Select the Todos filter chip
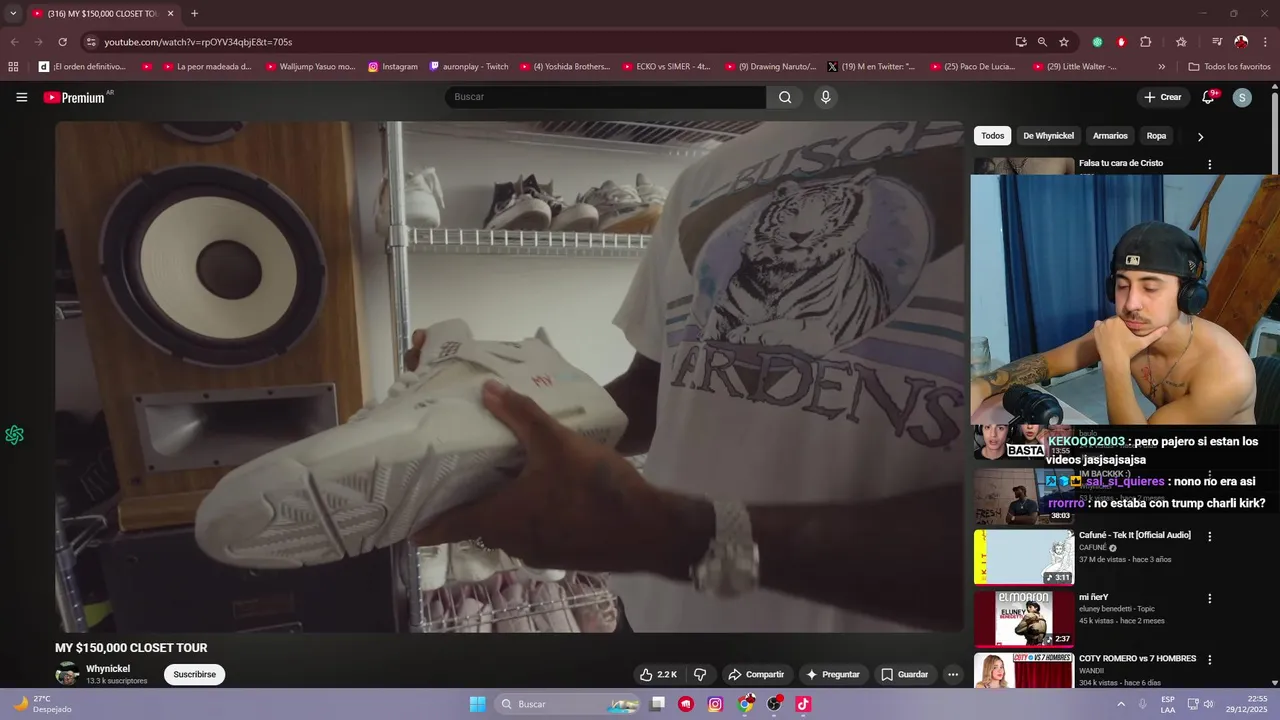Image resolution: width=1280 pixels, height=720 pixels. click(x=992, y=136)
